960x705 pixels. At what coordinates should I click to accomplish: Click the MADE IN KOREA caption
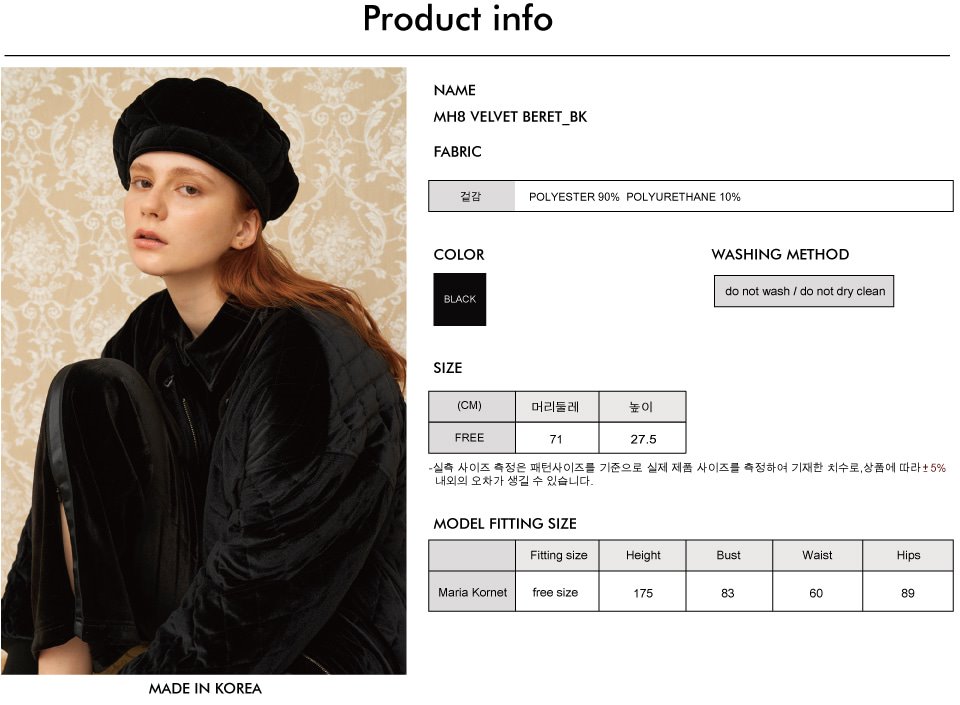204,688
